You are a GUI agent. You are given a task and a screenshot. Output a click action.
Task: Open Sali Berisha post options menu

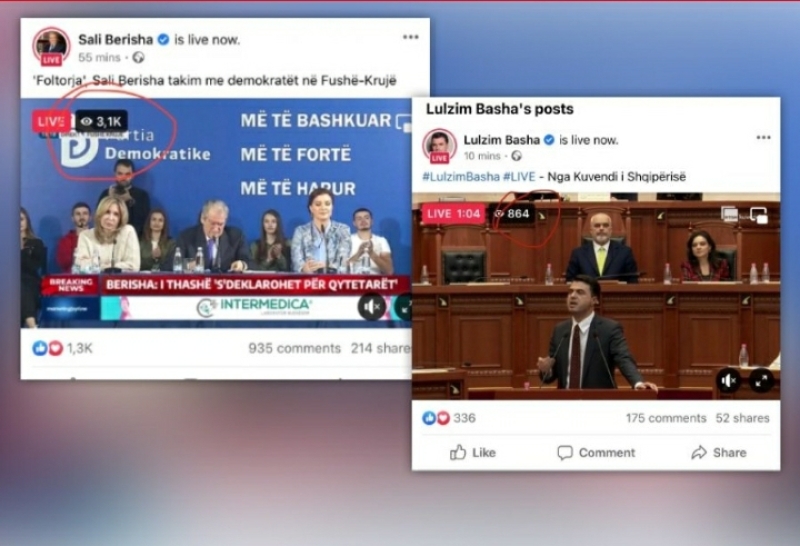point(410,37)
